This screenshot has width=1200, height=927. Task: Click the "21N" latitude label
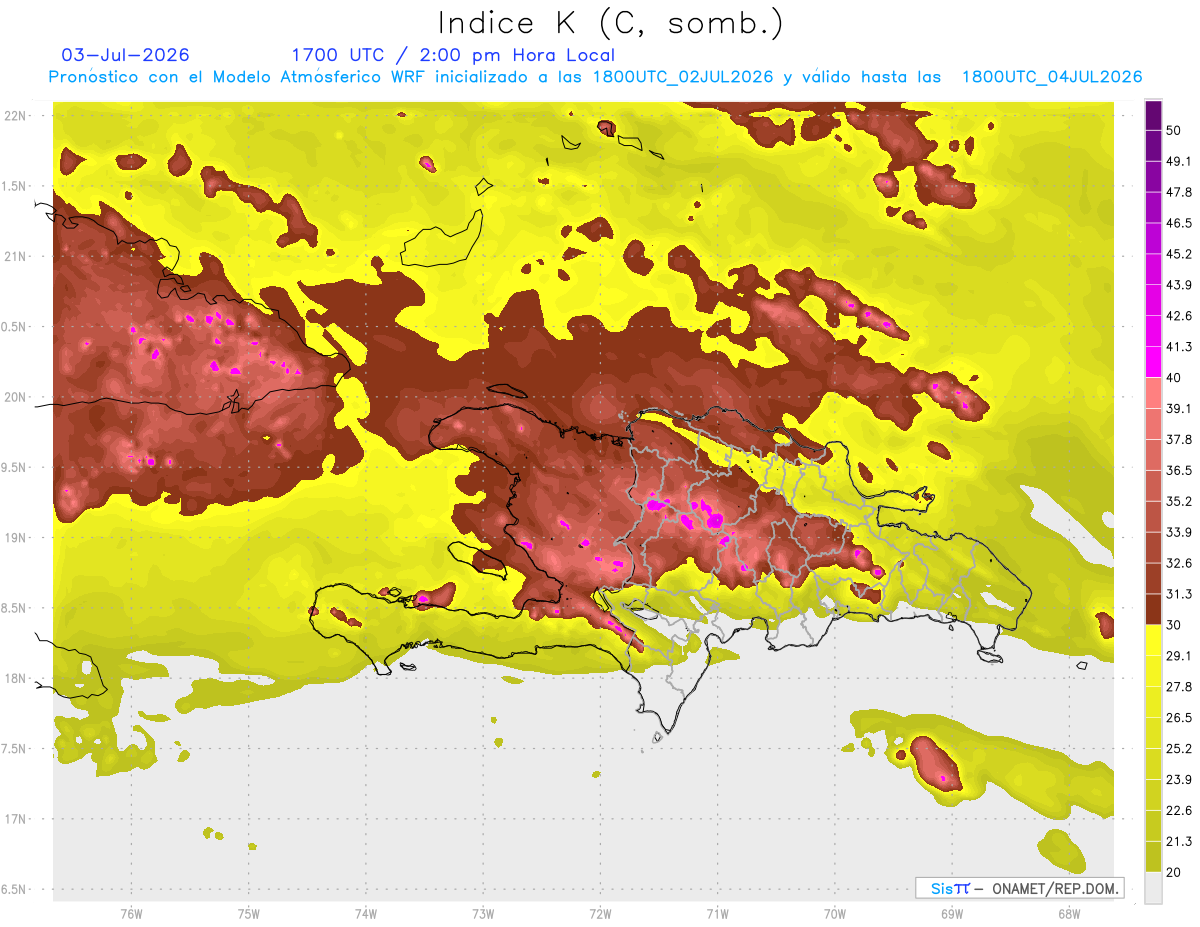tap(15, 256)
